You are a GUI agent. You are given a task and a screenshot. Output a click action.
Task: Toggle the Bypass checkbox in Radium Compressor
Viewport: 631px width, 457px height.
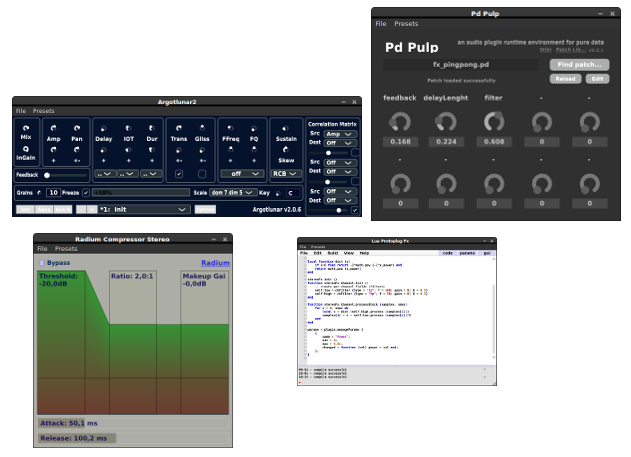42,263
